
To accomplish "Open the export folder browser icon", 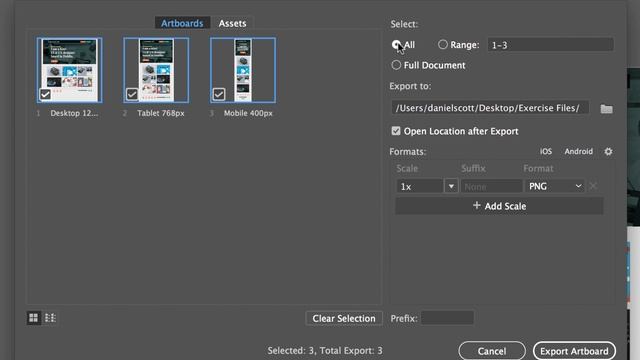I will point(606,109).
